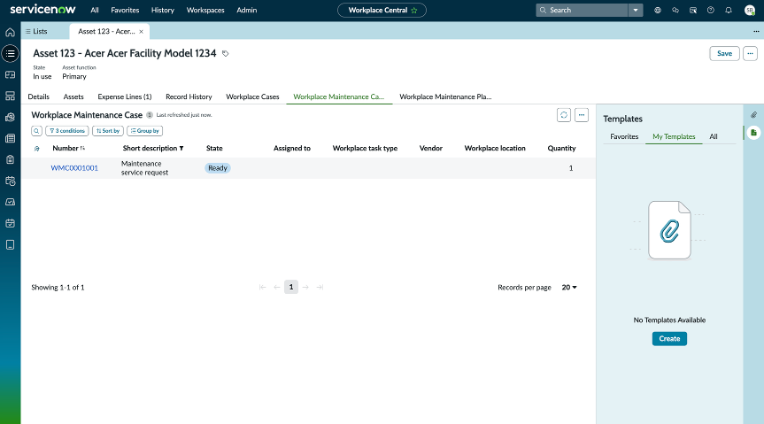The image size is (764, 424).
Task: Click the Lists icon in left sidebar
Action: [10, 54]
